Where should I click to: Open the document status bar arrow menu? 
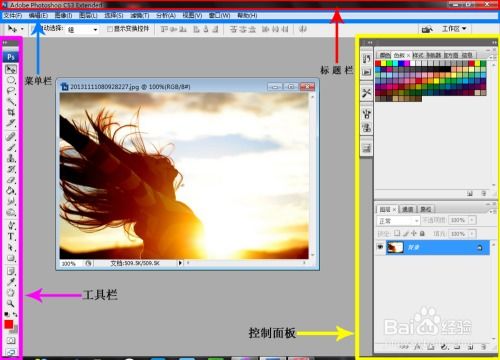point(180,263)
